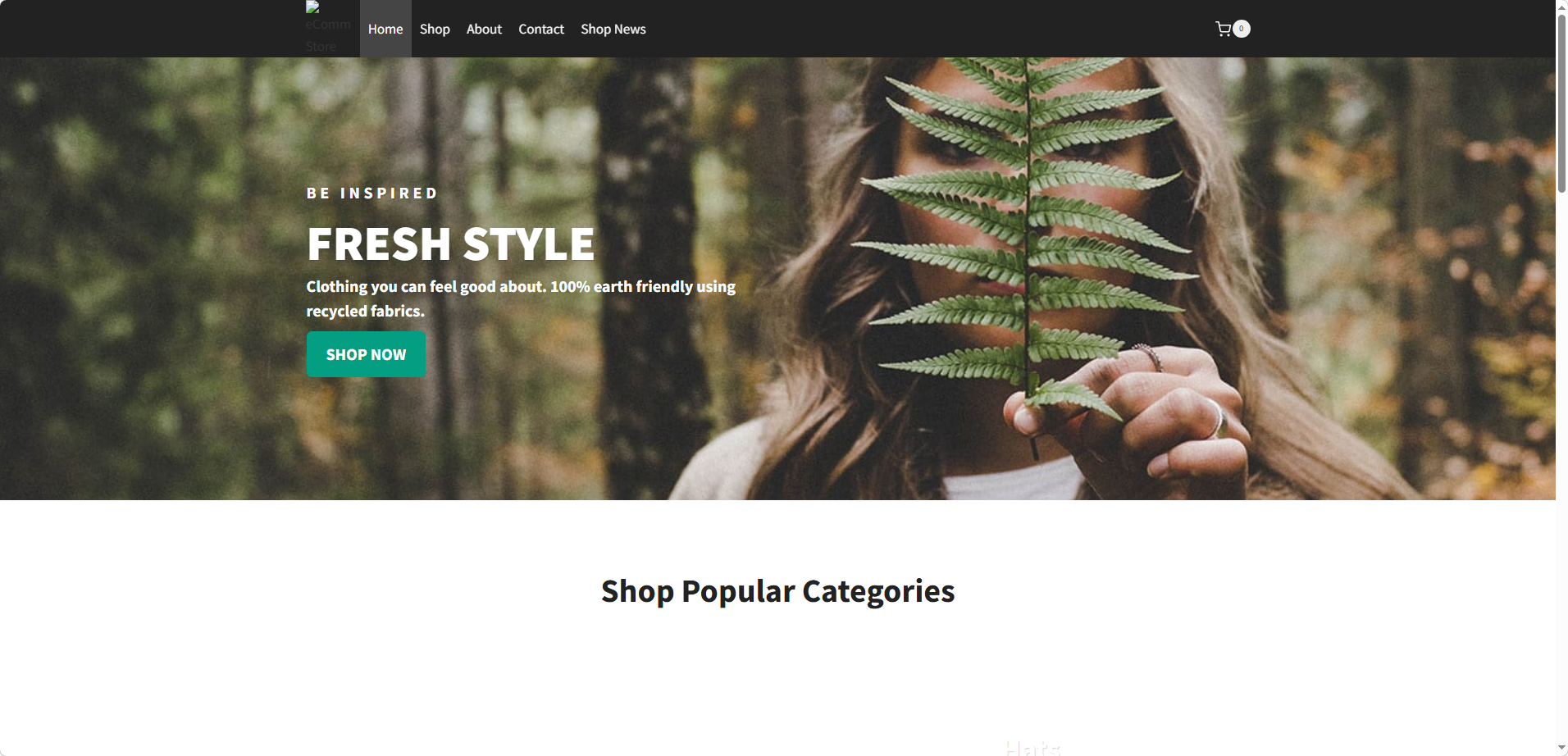This screenshot has width=1568, height=756.
Task: Open the Contact page link
Action: tap(541, 29)
